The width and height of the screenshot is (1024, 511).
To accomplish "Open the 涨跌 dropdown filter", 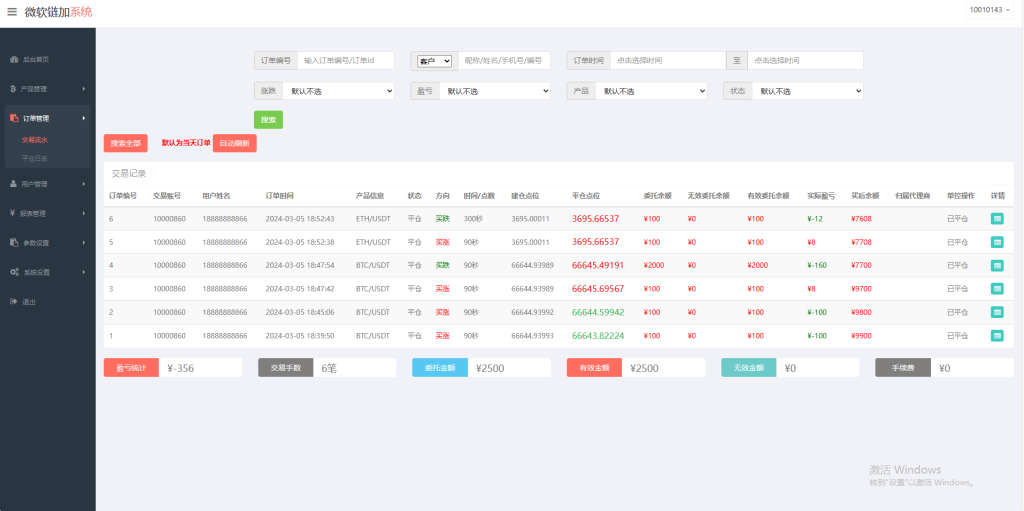I will click(x=338, y=91).
